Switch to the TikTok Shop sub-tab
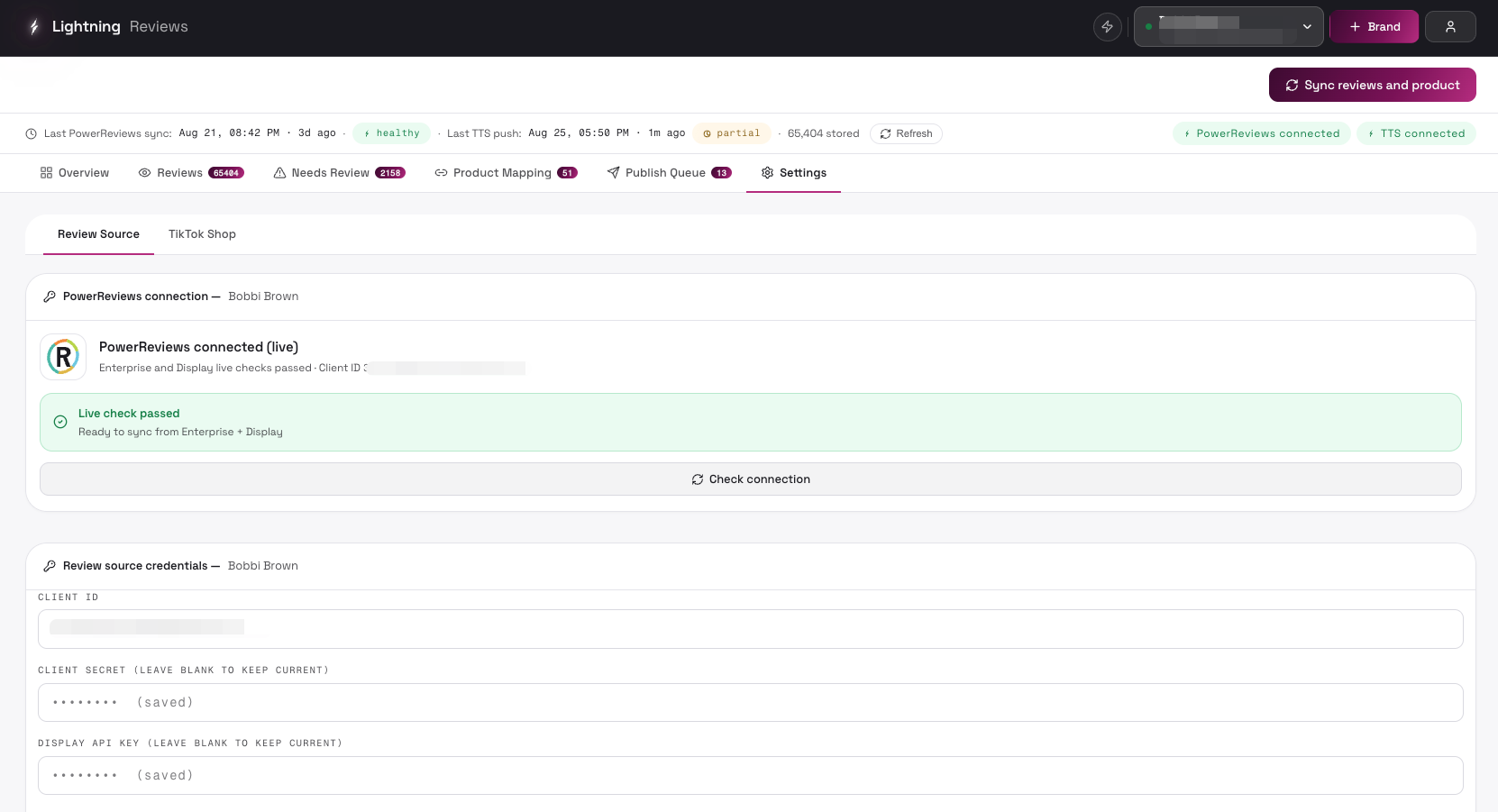 (202, 234)
